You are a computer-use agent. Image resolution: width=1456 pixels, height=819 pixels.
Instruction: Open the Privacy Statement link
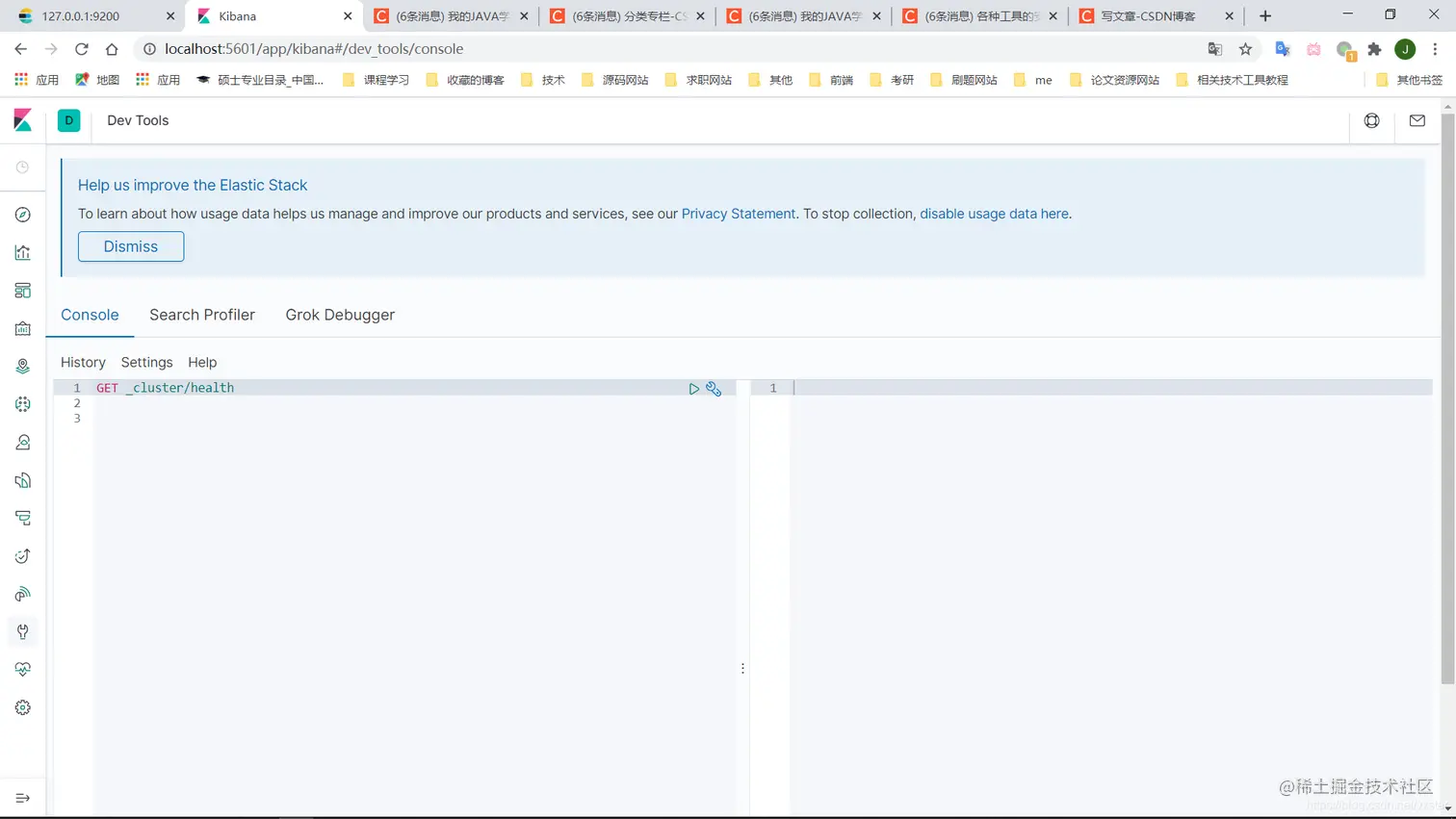coord(739,214)
